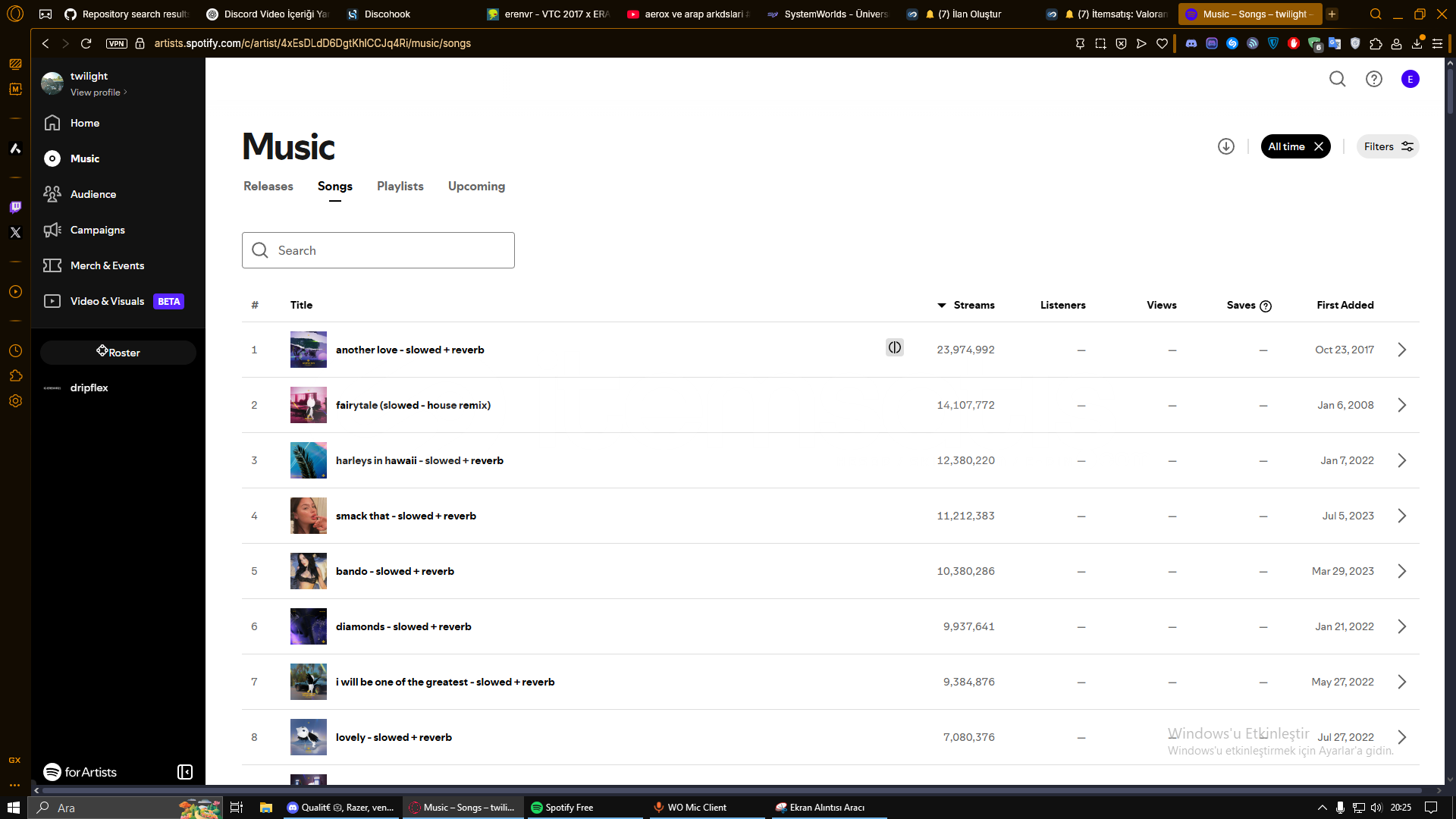Sort by First Added column header
This screenshot has height=819, width=1456.
tap(1345, 305)
